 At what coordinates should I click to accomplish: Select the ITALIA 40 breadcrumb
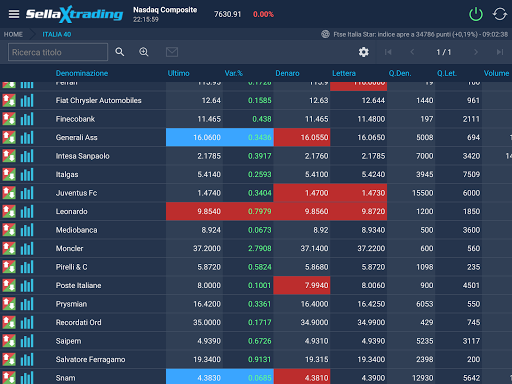tap(57, 34)
